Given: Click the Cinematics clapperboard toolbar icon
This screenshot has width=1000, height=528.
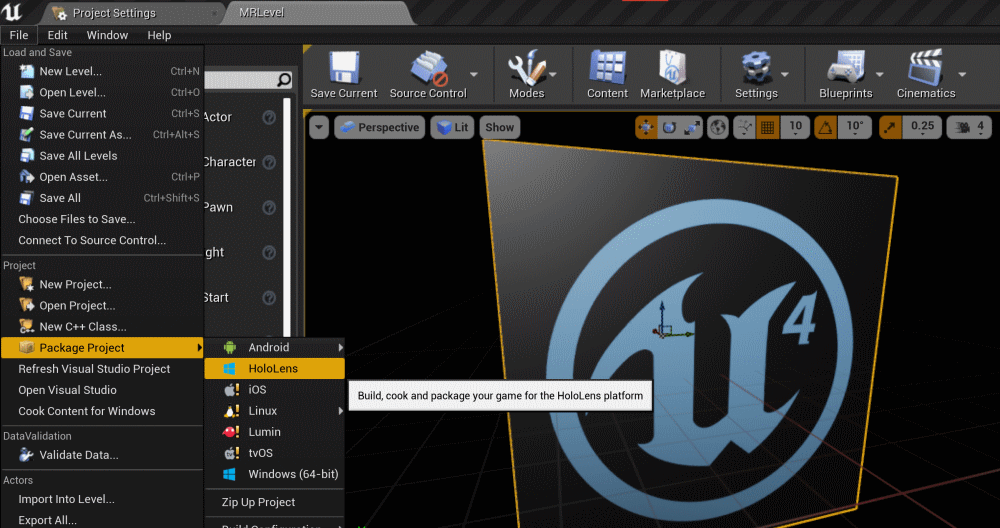Looking at the screenshot, I should [x=925, y=68].
